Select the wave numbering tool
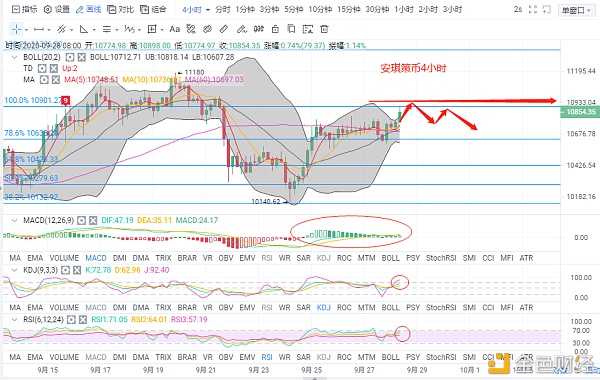600x380 pixels. 129,29
